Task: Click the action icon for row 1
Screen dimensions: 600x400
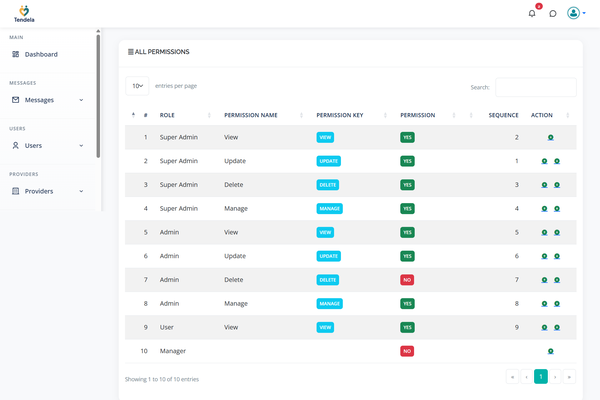Action: tap(551, 137)
